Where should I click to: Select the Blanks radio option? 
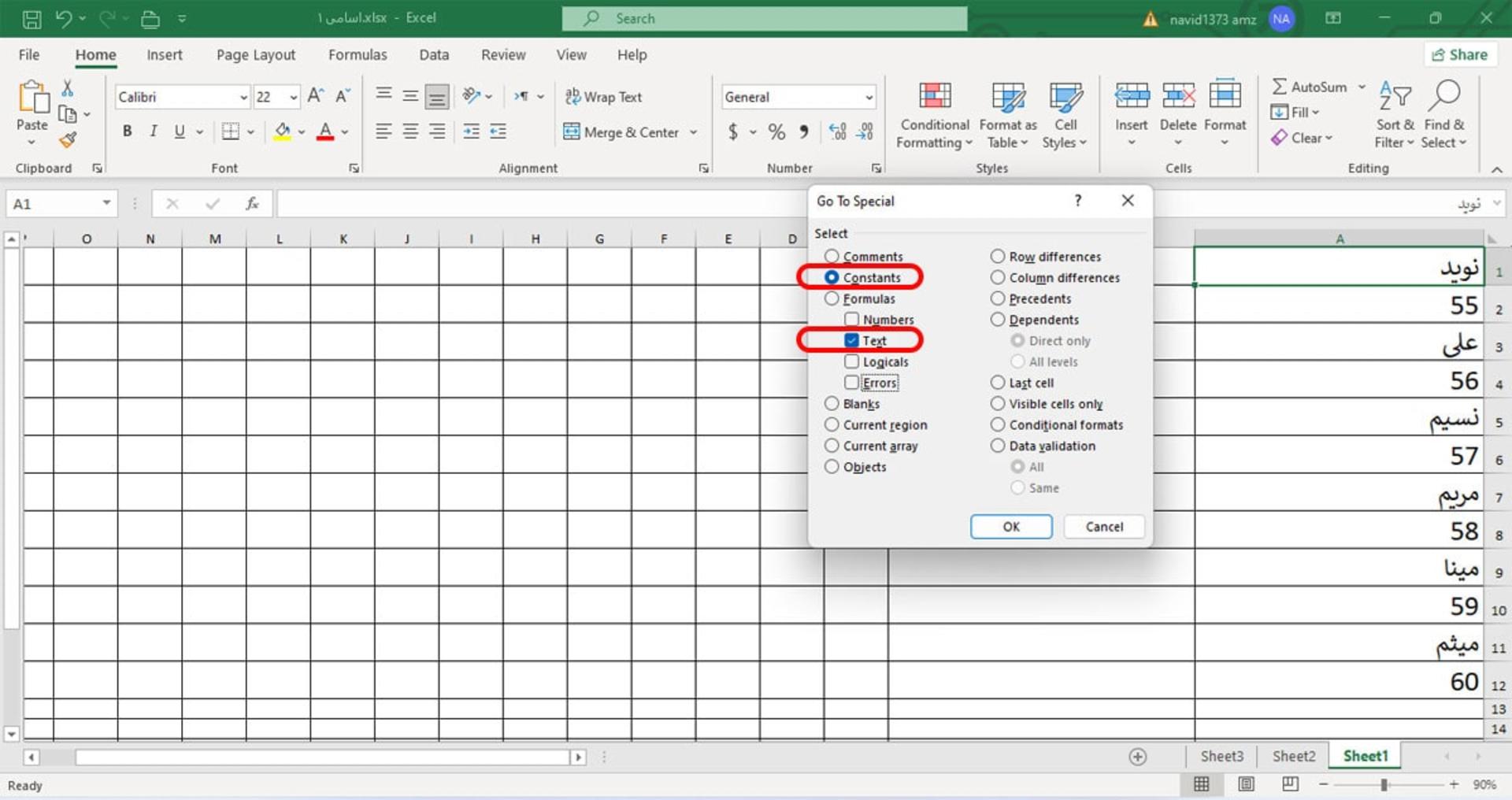832,403
